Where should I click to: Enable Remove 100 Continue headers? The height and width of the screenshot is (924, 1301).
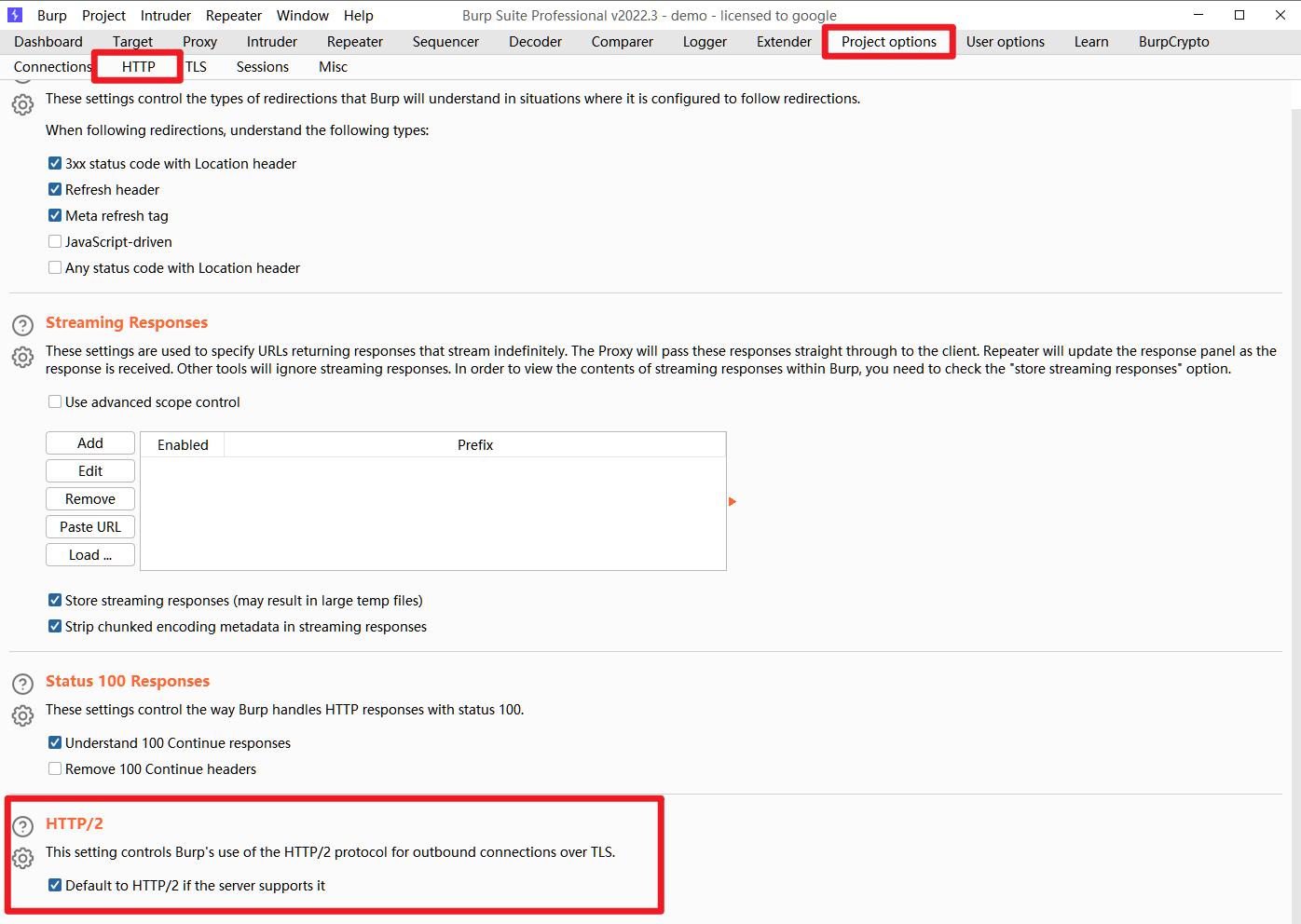[x=55, y=768]
